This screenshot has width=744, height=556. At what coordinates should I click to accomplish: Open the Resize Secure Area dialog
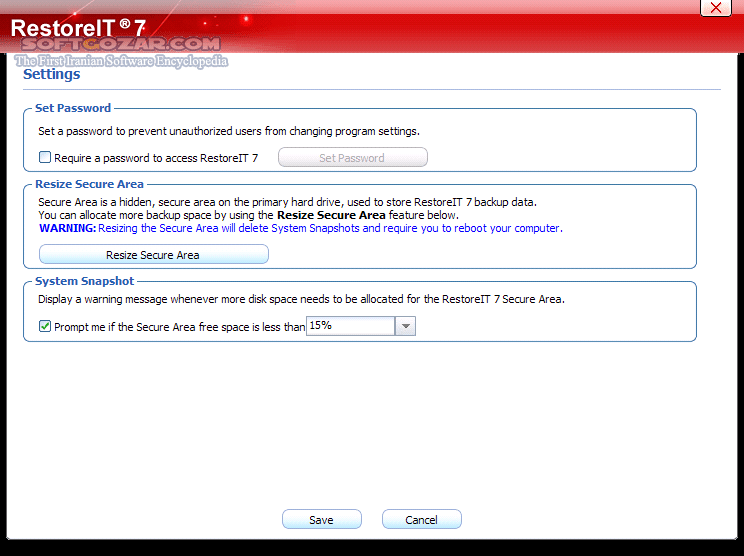coord(154,255)
